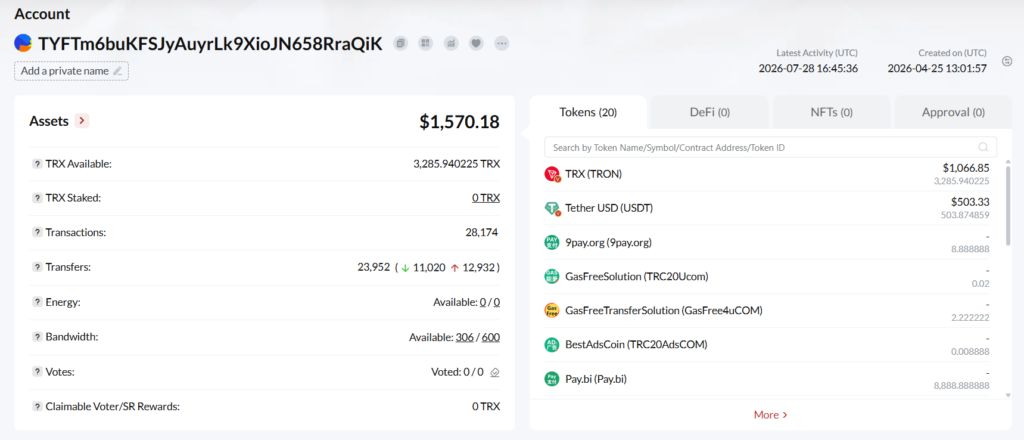Click the token list scroll up arrow
Screen dimensions: 1024x440
point(1008,161)
